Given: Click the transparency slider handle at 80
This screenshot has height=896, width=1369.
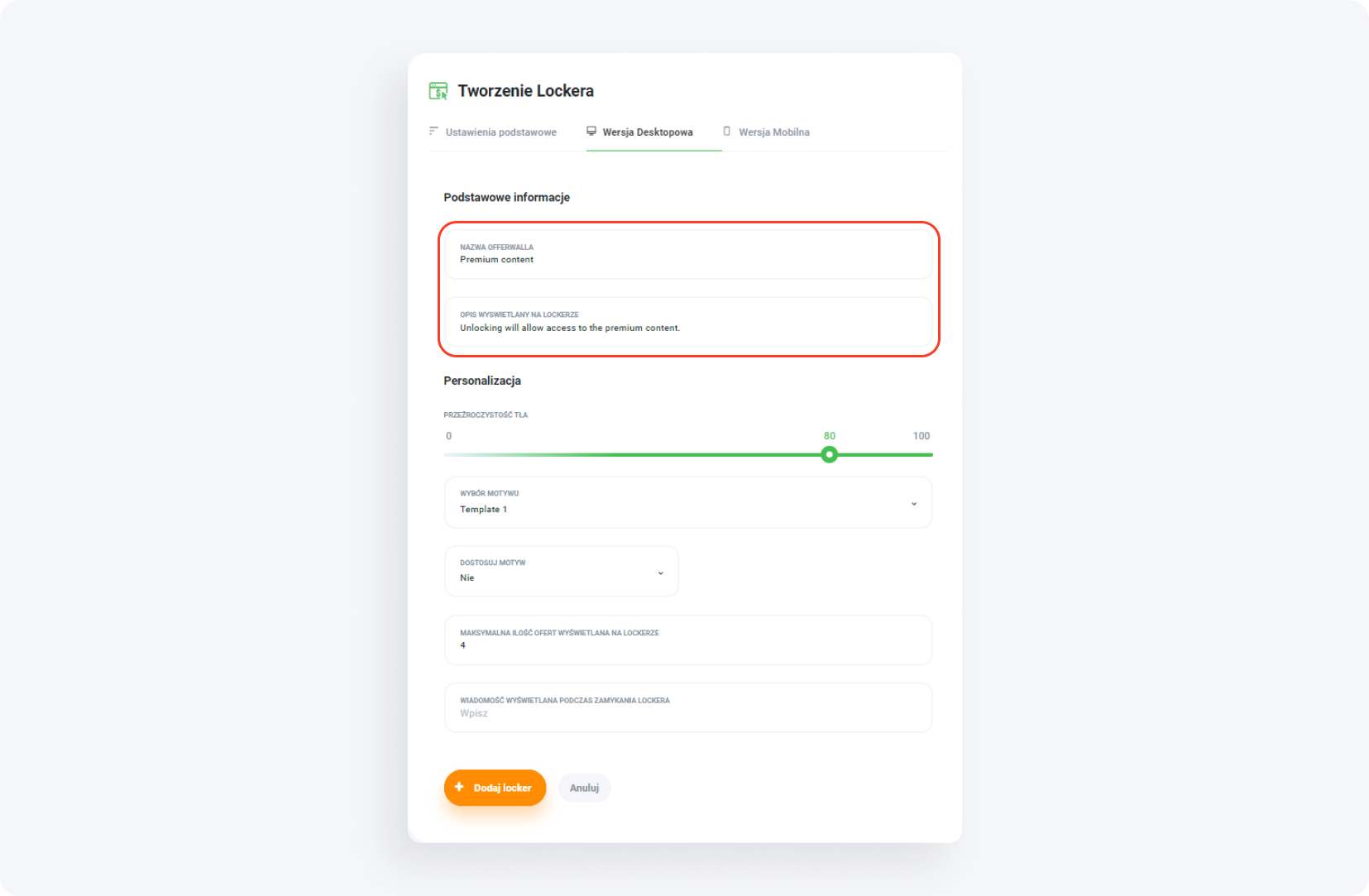Looking at the screenshot, I should [x=829, y=454].
